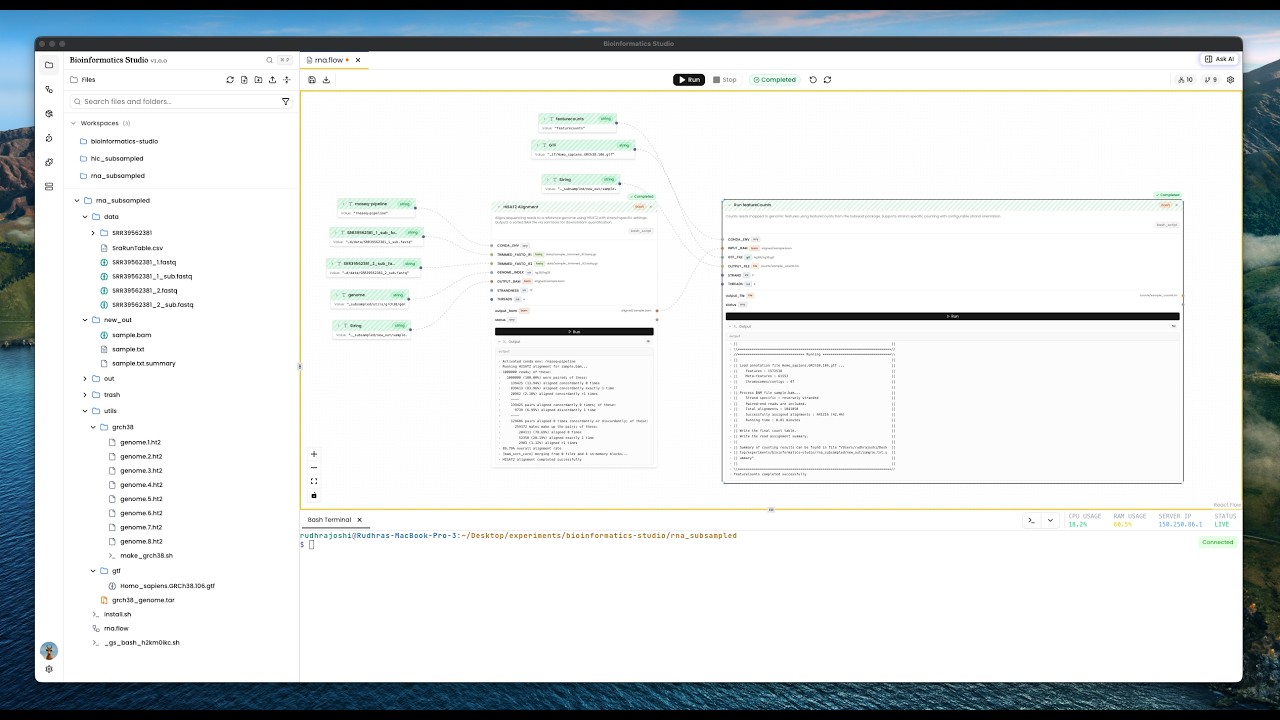Image resolution: width=1280 pixels, height=720 pixels.
Task: Collapse the grch38 folder
Action: click(93, 427)
